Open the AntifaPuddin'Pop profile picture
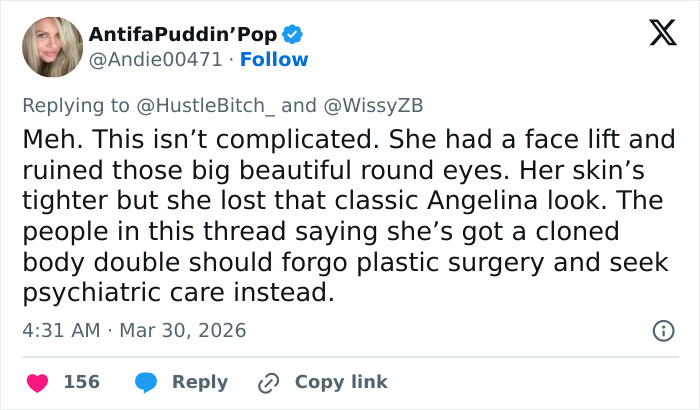 click(x=52, y=47)
